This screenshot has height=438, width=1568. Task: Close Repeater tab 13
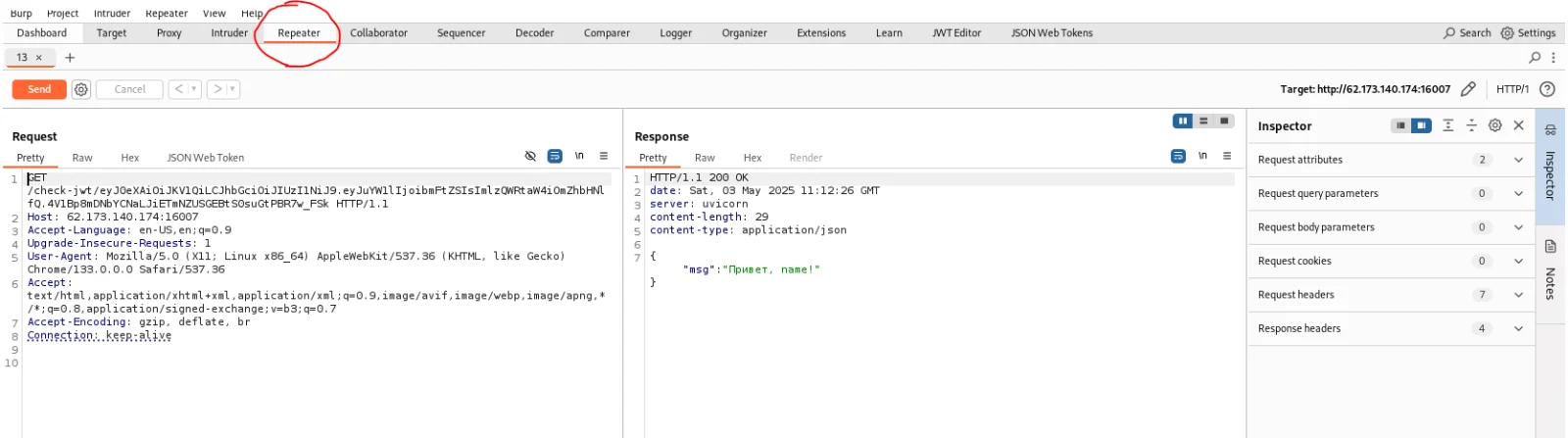point(39,58)
